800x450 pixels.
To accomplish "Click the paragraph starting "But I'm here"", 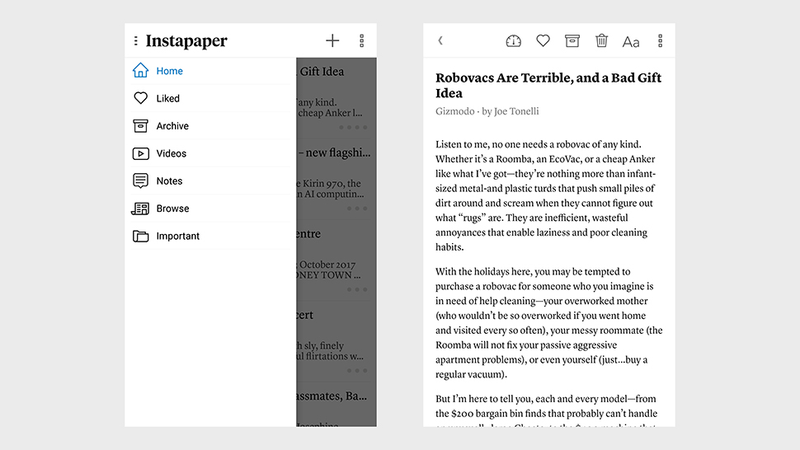I will pos(546,410).
